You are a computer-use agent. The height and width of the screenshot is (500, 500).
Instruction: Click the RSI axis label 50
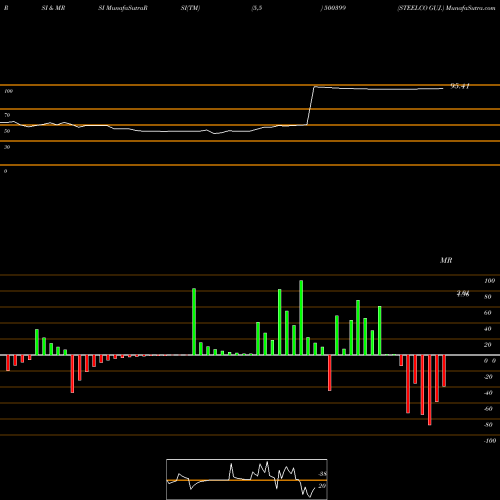[x=7, y=131]
